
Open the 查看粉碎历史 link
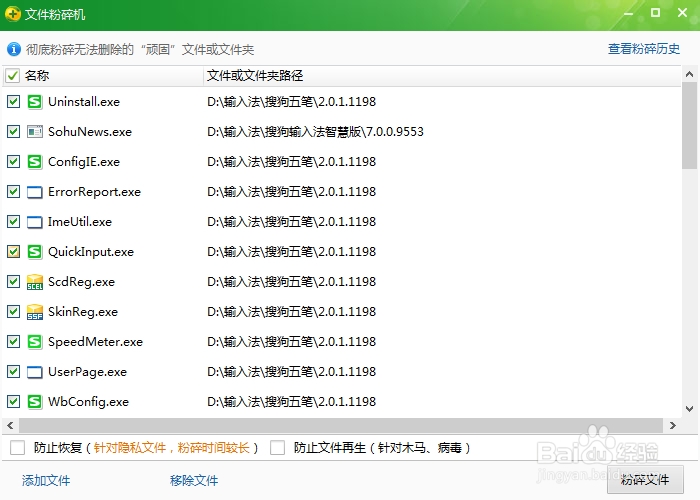[644, 49]
